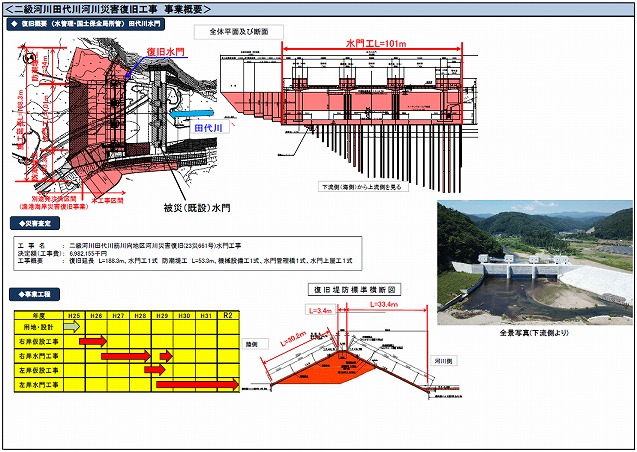Click the 下流側(海側)から上流側を見る caption

point(363,187)
